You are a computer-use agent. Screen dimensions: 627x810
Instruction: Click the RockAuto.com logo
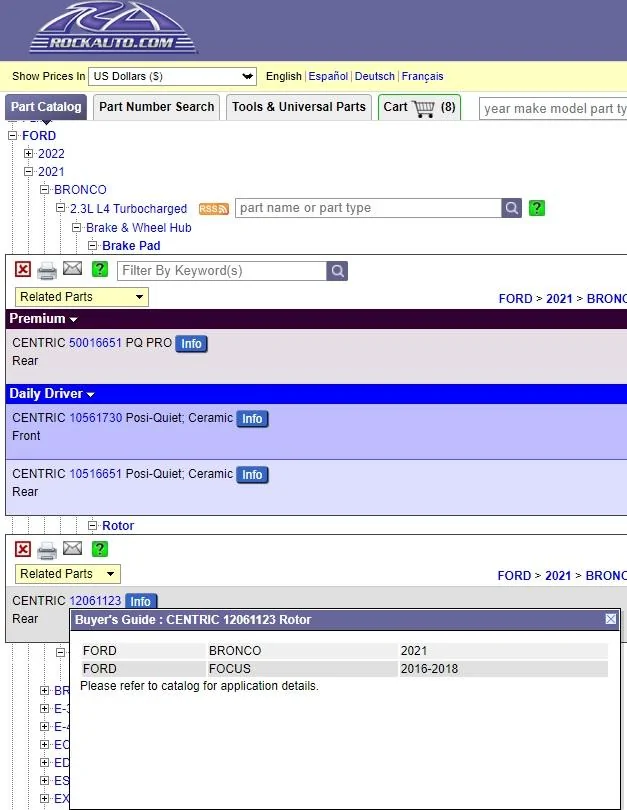(113, 28)
